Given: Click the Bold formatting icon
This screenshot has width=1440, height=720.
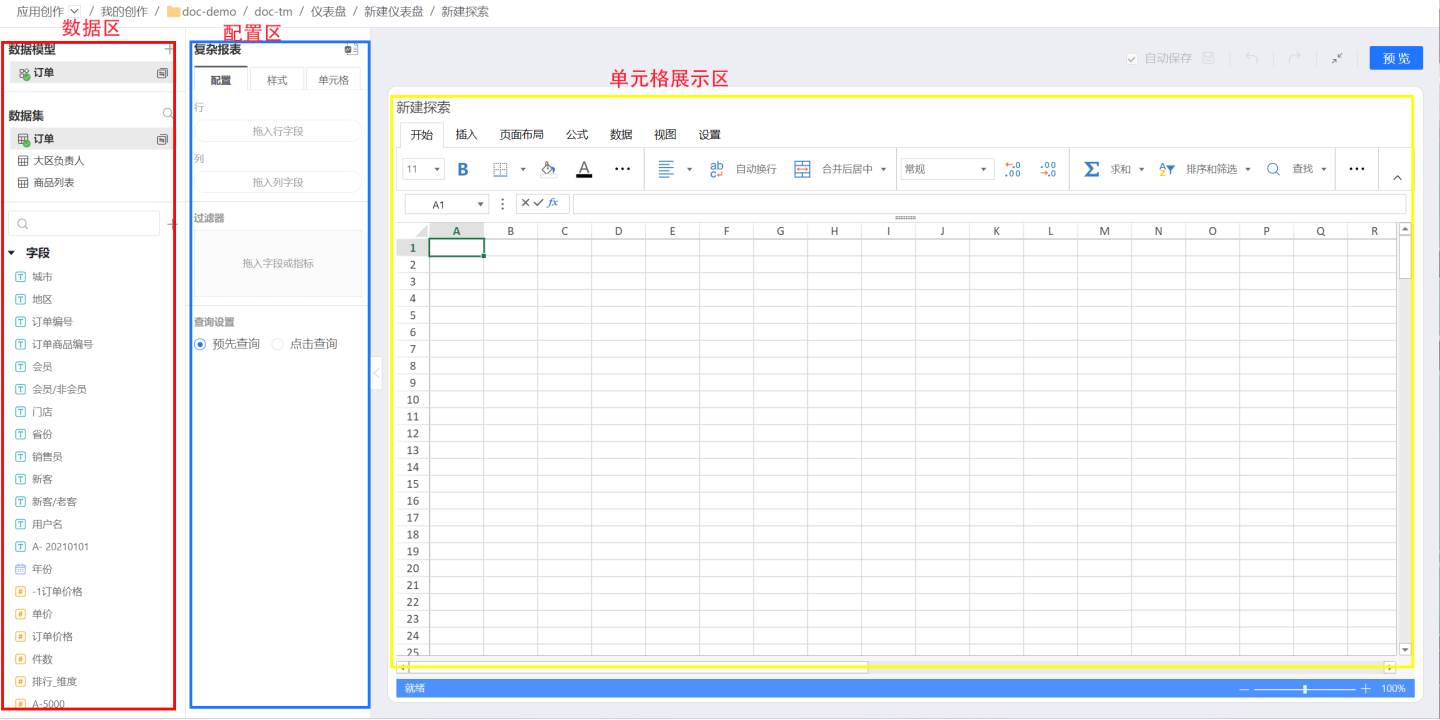Looking at the screenshot, I should coord(463,169).
